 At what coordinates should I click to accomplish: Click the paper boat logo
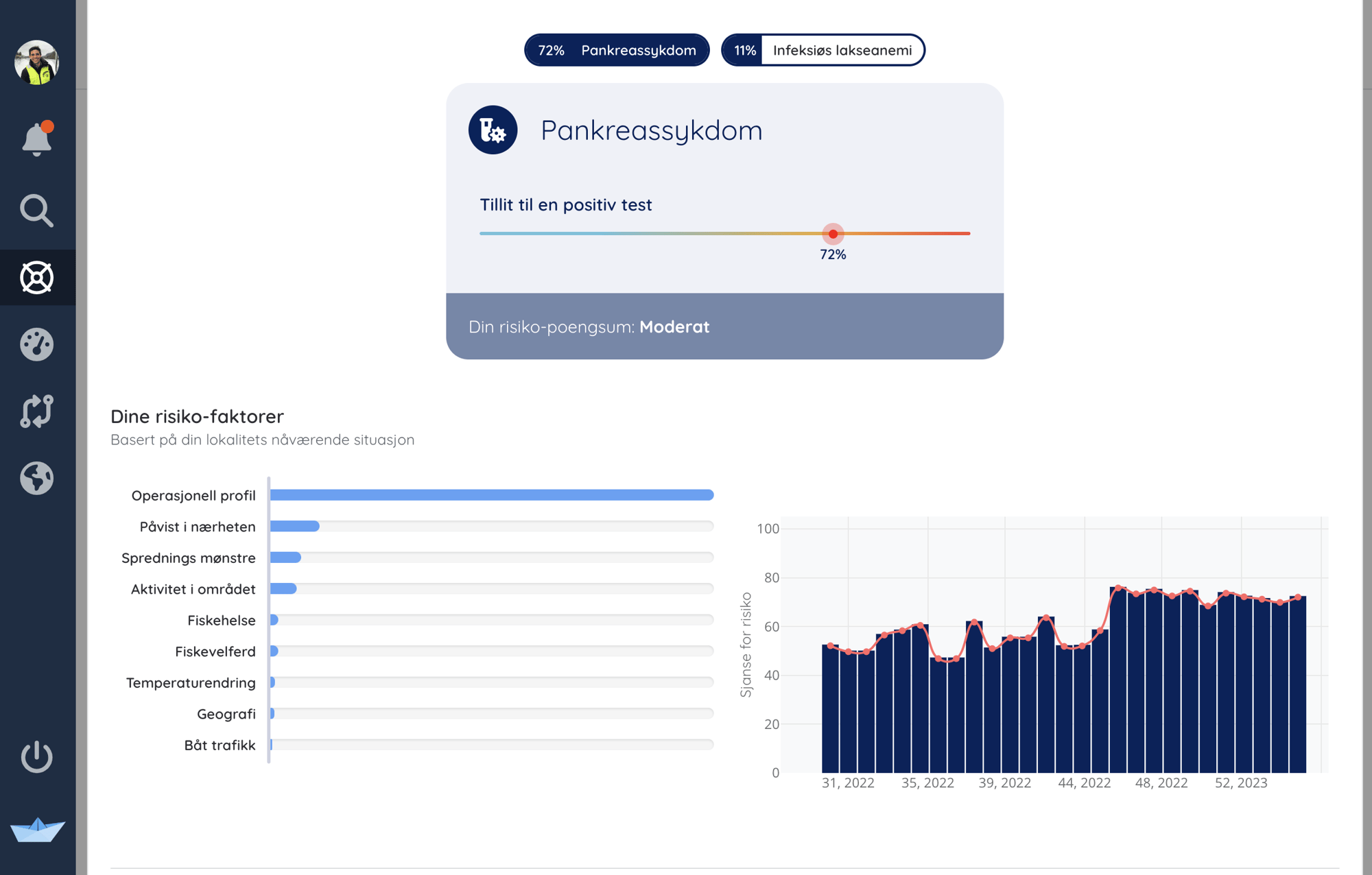[x=38, y=830]
